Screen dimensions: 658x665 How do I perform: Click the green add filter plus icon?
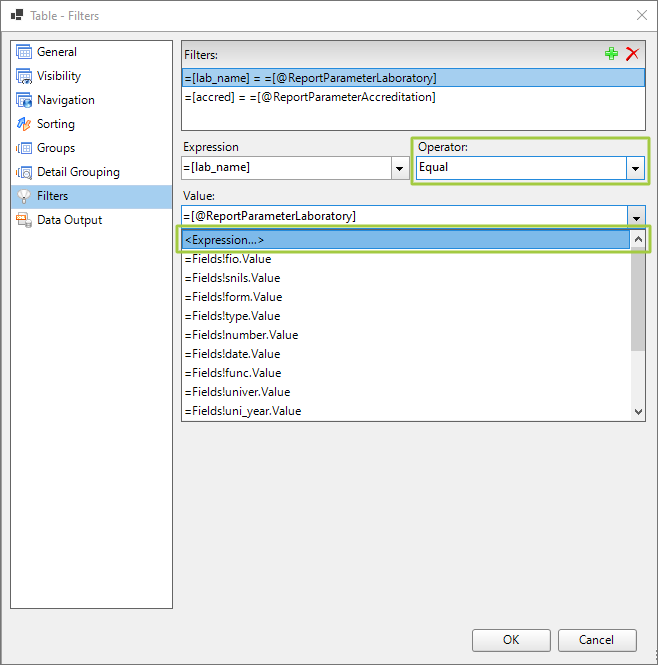pos(611,55)
